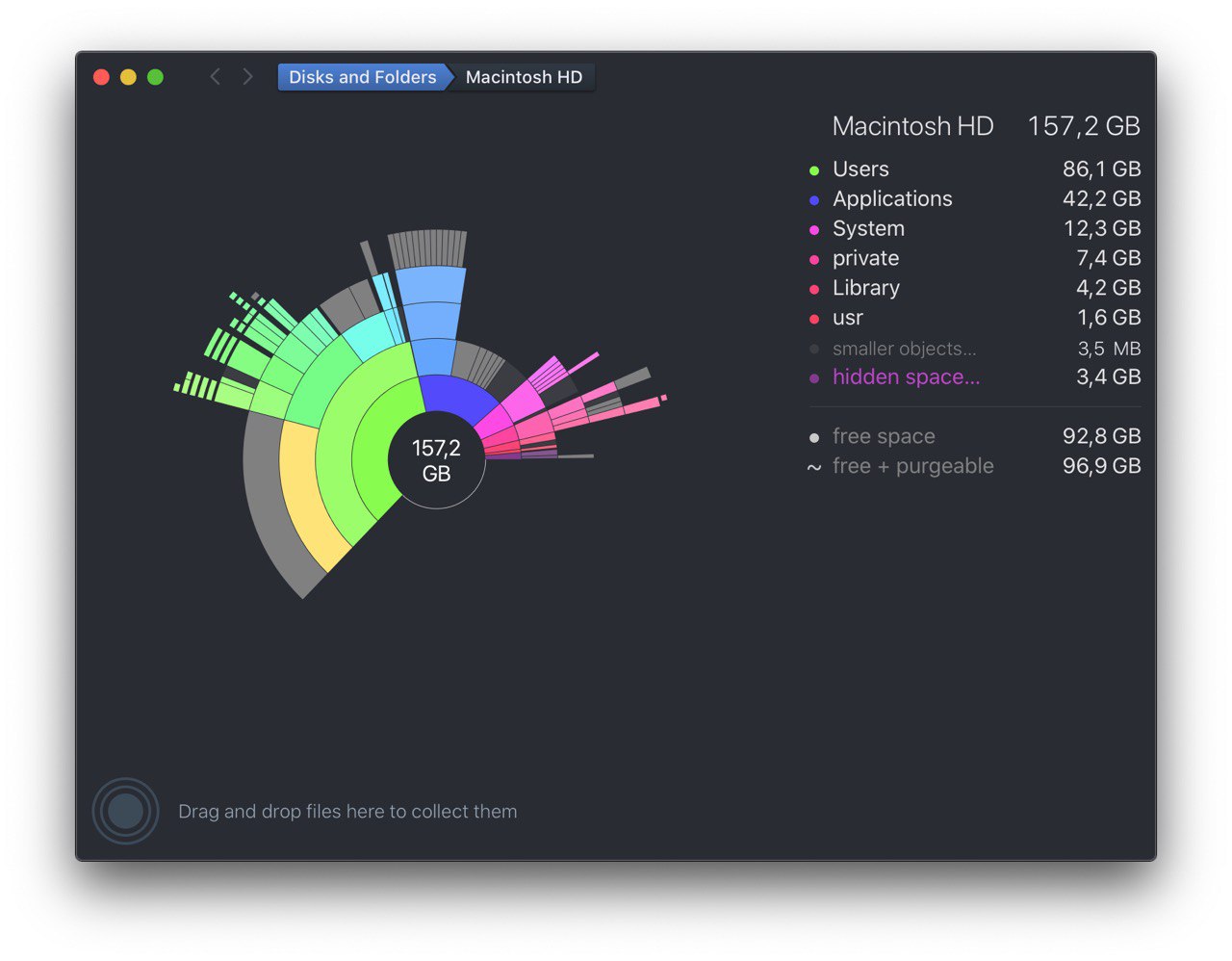
Task: Click the free space row
Action: 975,437
